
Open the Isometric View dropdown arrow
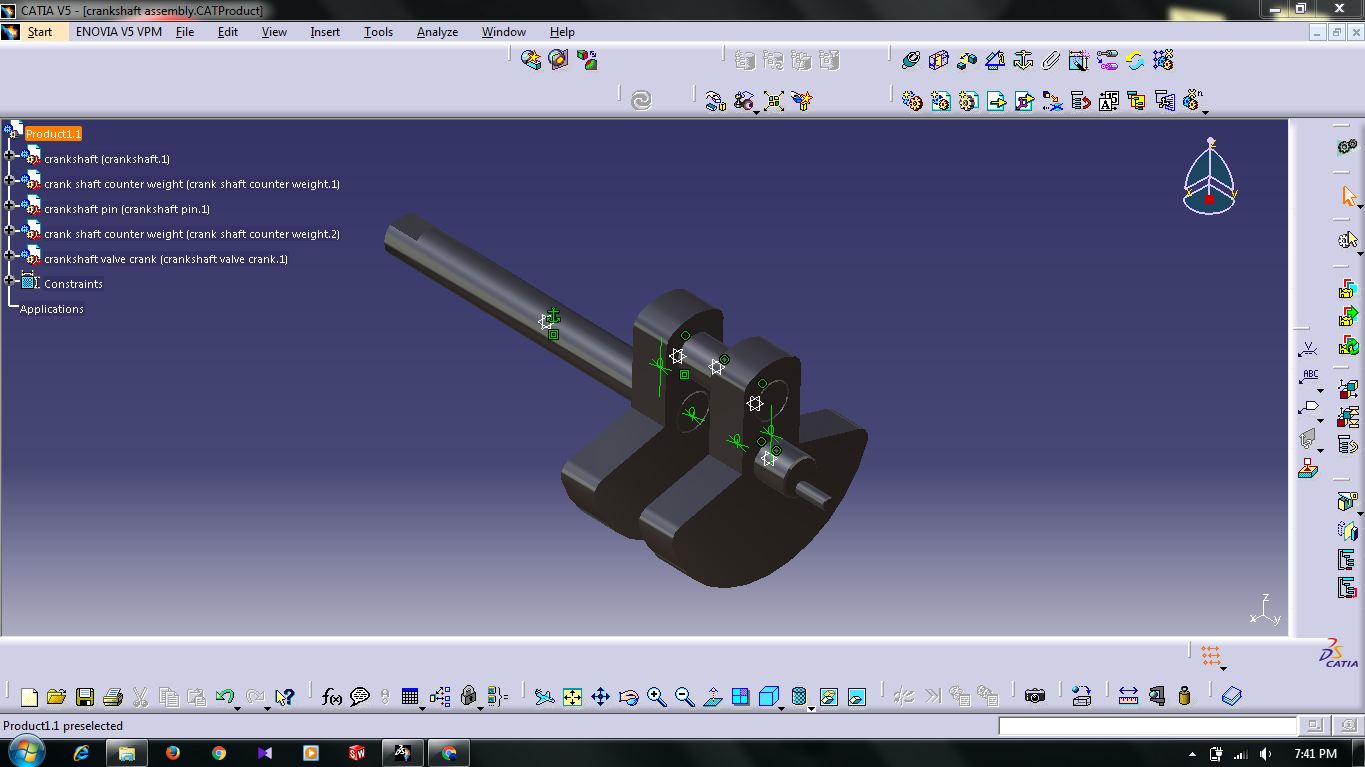(x=782, y=708)
